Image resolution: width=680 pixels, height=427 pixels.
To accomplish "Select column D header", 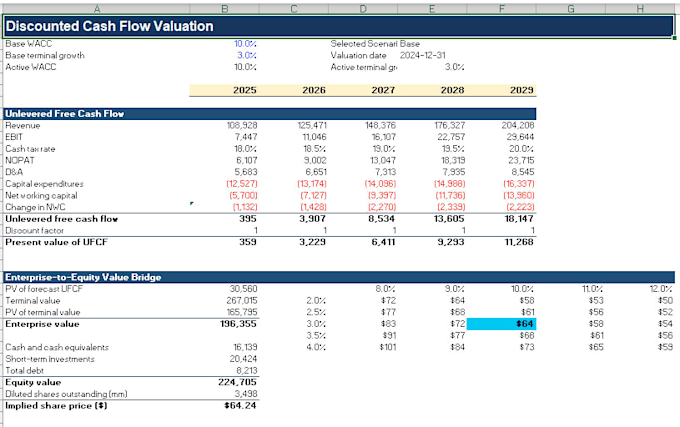I will pyautogui.click(x=363, y=8).
